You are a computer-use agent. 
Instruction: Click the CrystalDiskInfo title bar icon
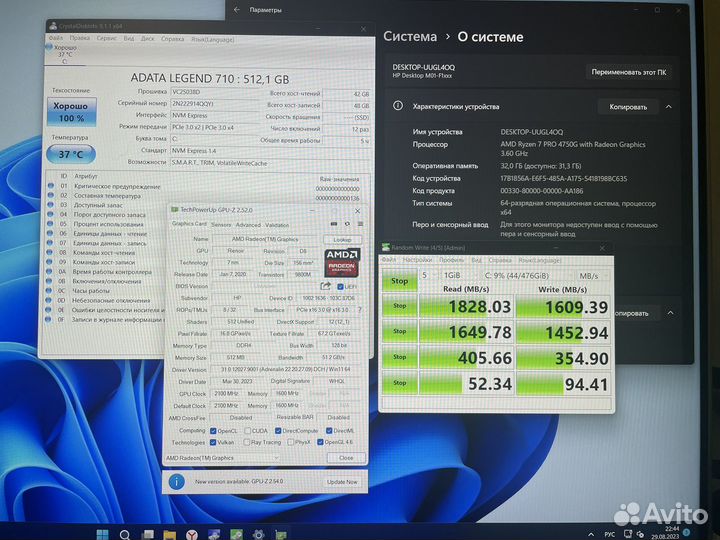coord(53,26)
